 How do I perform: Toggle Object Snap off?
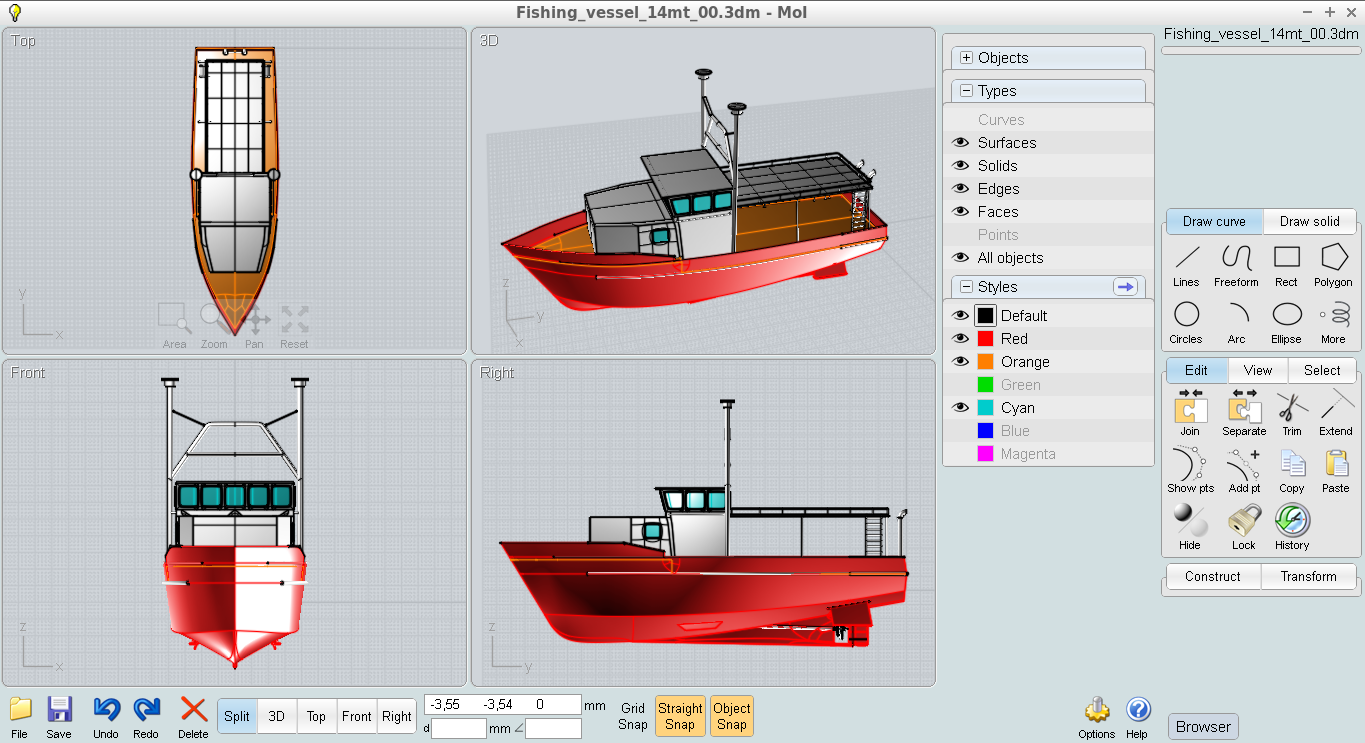732,716
